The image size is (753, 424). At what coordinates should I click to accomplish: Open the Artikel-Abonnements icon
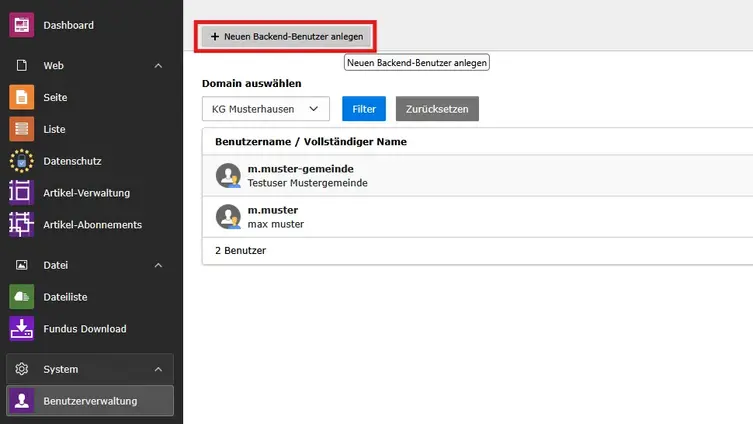(x=21, y=225)
